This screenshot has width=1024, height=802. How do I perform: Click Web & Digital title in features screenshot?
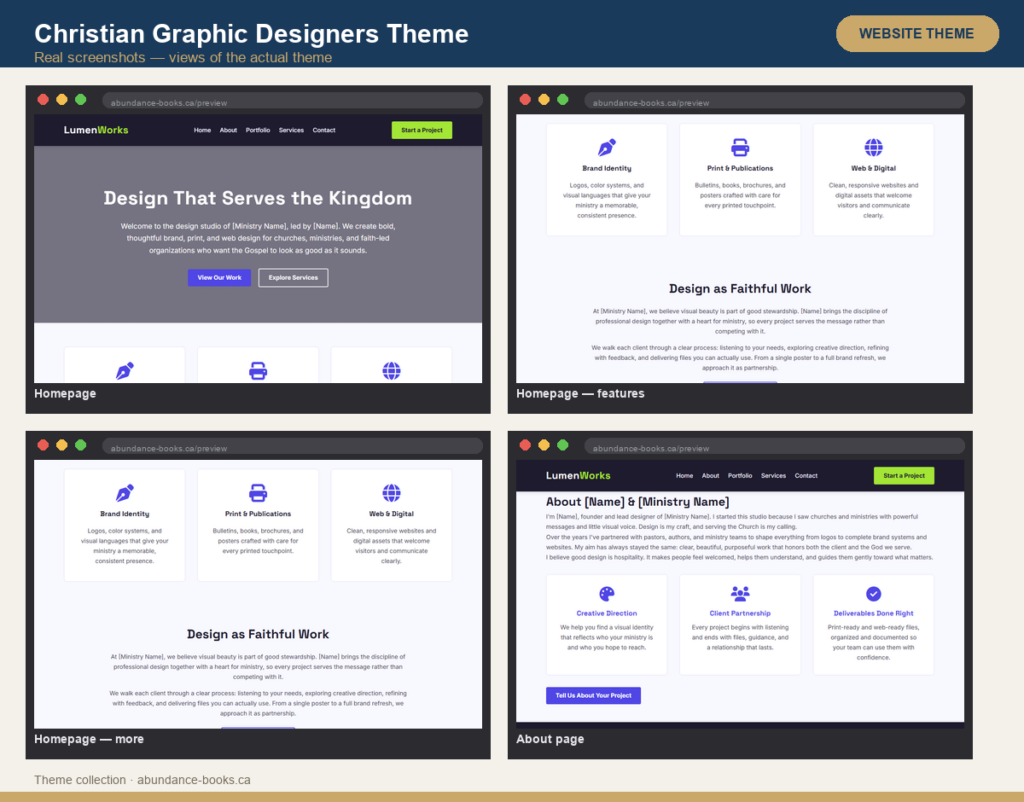(874, 168)
